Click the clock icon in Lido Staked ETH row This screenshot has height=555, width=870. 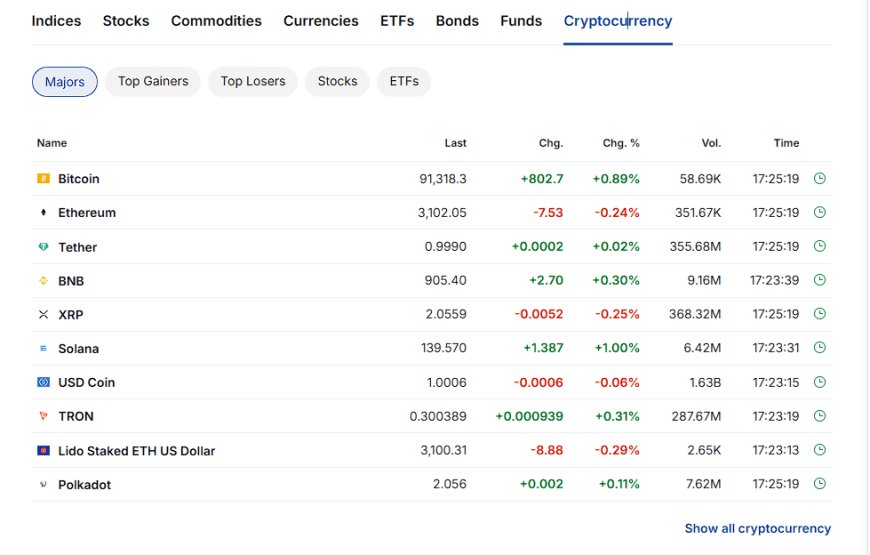pyautogui.click(x=820, y=450)
